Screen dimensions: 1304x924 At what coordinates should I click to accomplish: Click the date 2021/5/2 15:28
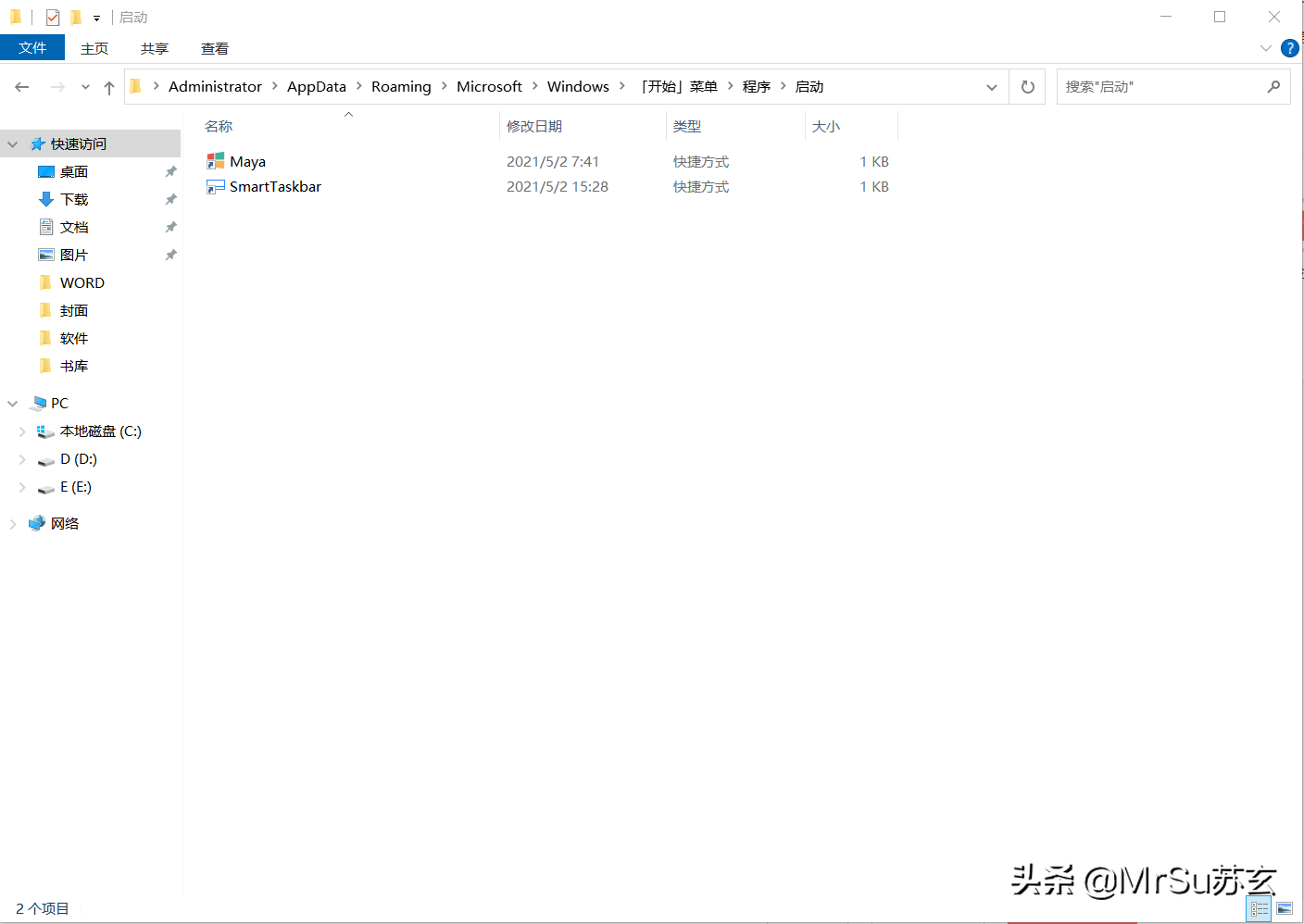pyautogui.click(x=558, y=186)
